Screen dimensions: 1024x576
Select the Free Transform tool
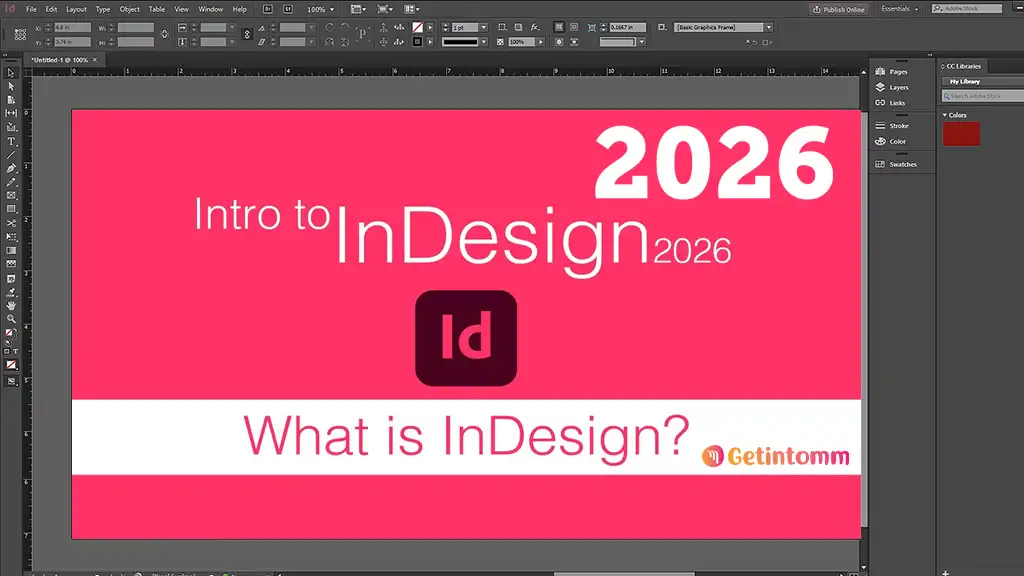11,237
